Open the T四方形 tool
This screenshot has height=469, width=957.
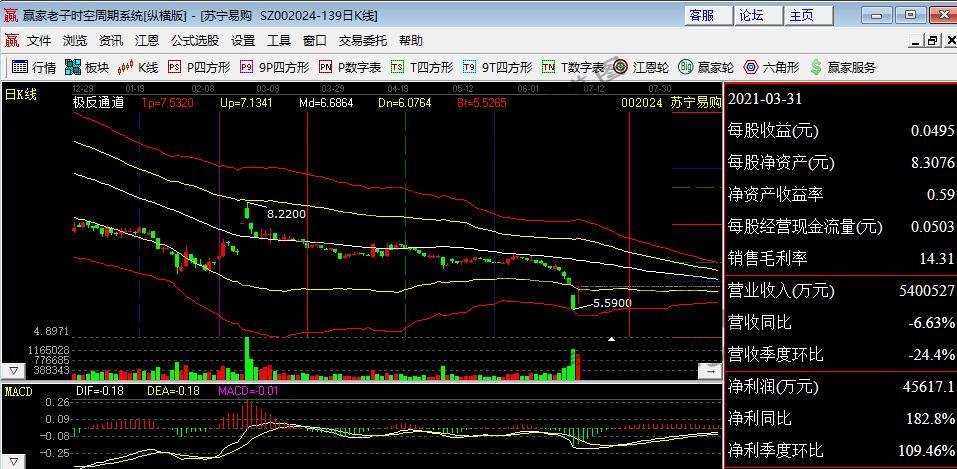click(x=422, y=67)
